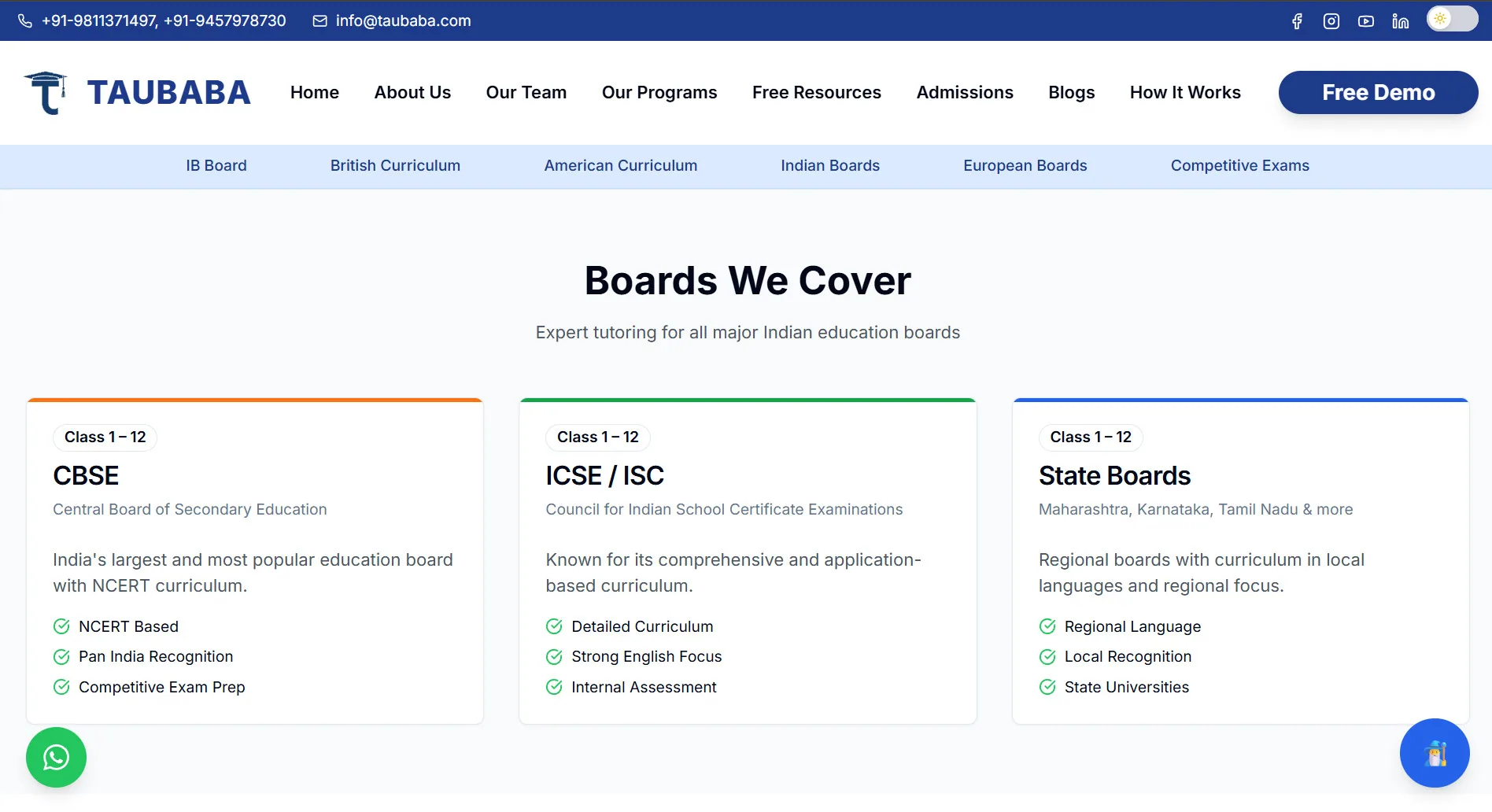Open the Facebook social icon
This screenshot has width=1492, height=812.
pos(1297,21)
